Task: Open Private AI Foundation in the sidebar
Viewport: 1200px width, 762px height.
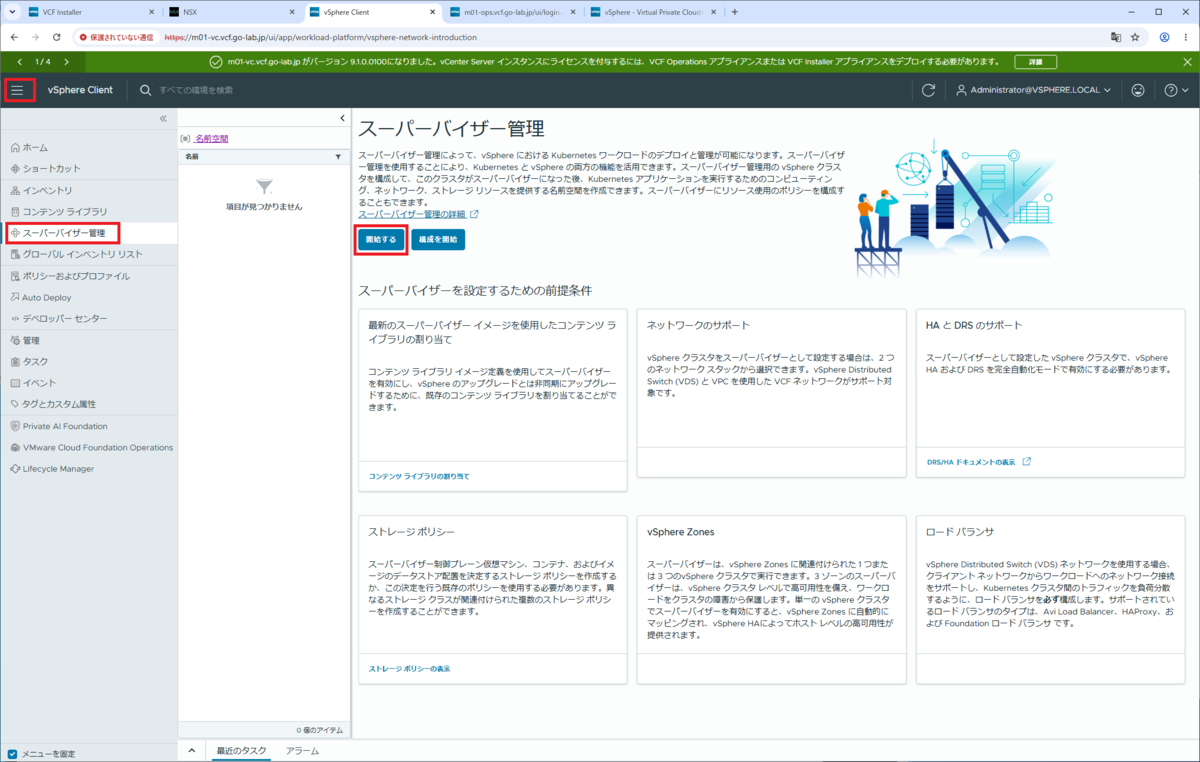Action: click(x=64, y=426)
